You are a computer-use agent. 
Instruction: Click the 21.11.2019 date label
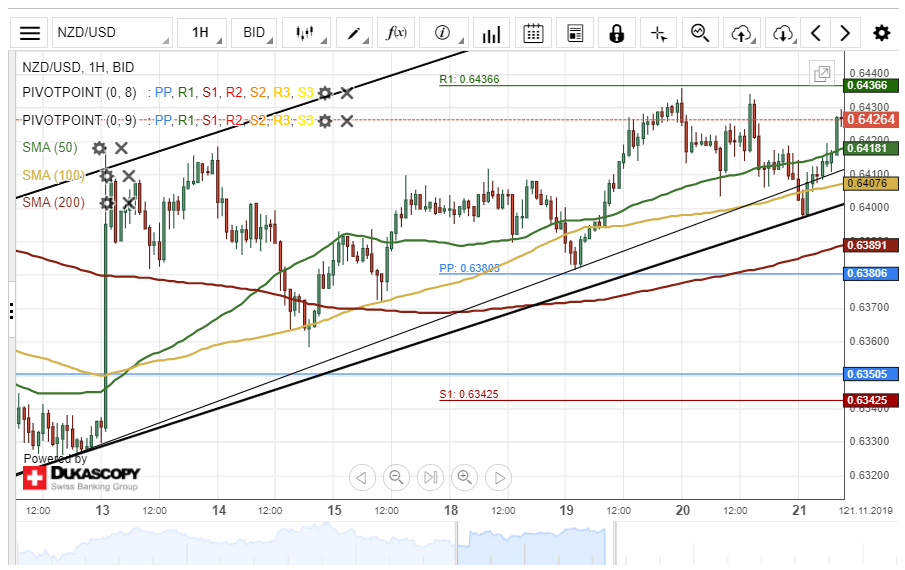(x=868, y=511)
